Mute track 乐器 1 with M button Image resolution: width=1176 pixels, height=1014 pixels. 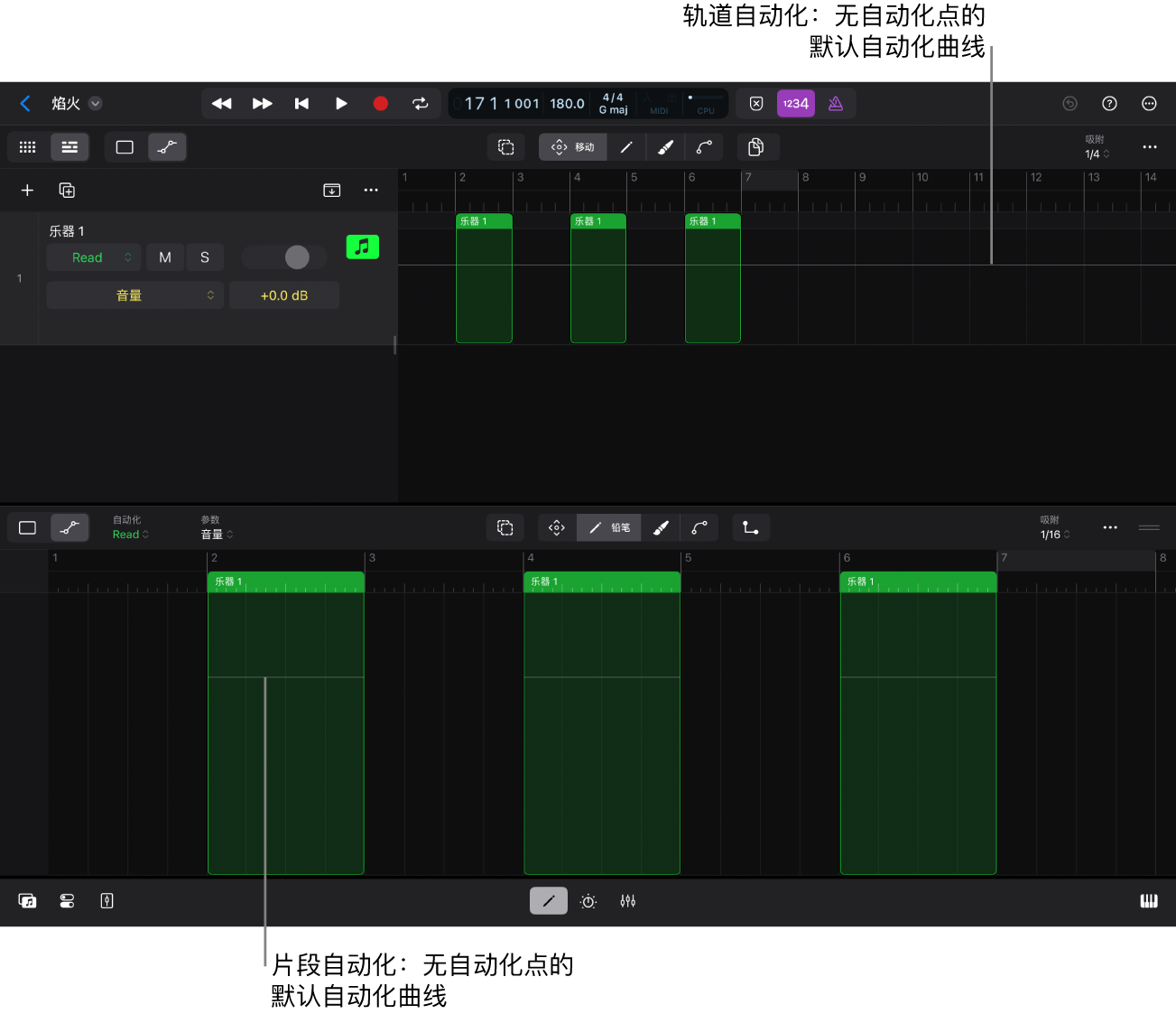tap(165, 257)
